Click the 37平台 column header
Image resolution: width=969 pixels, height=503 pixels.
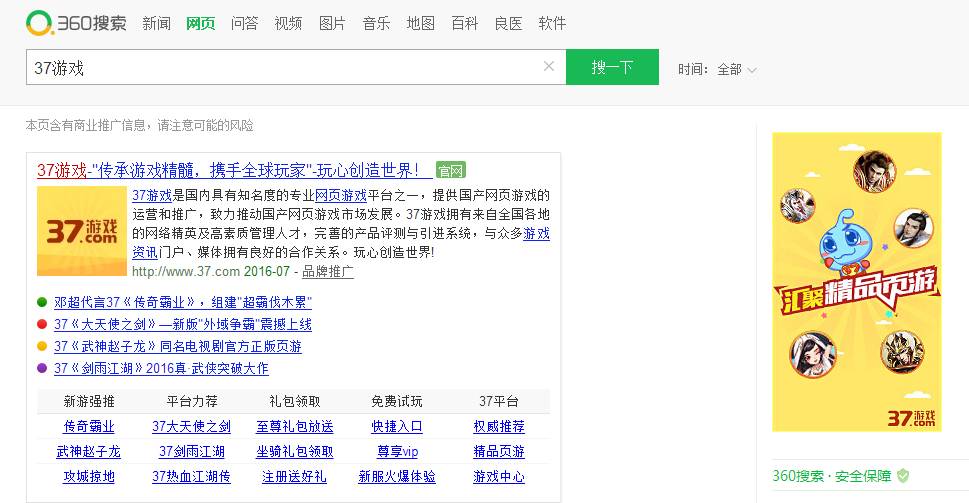click(x=499, y=402)
